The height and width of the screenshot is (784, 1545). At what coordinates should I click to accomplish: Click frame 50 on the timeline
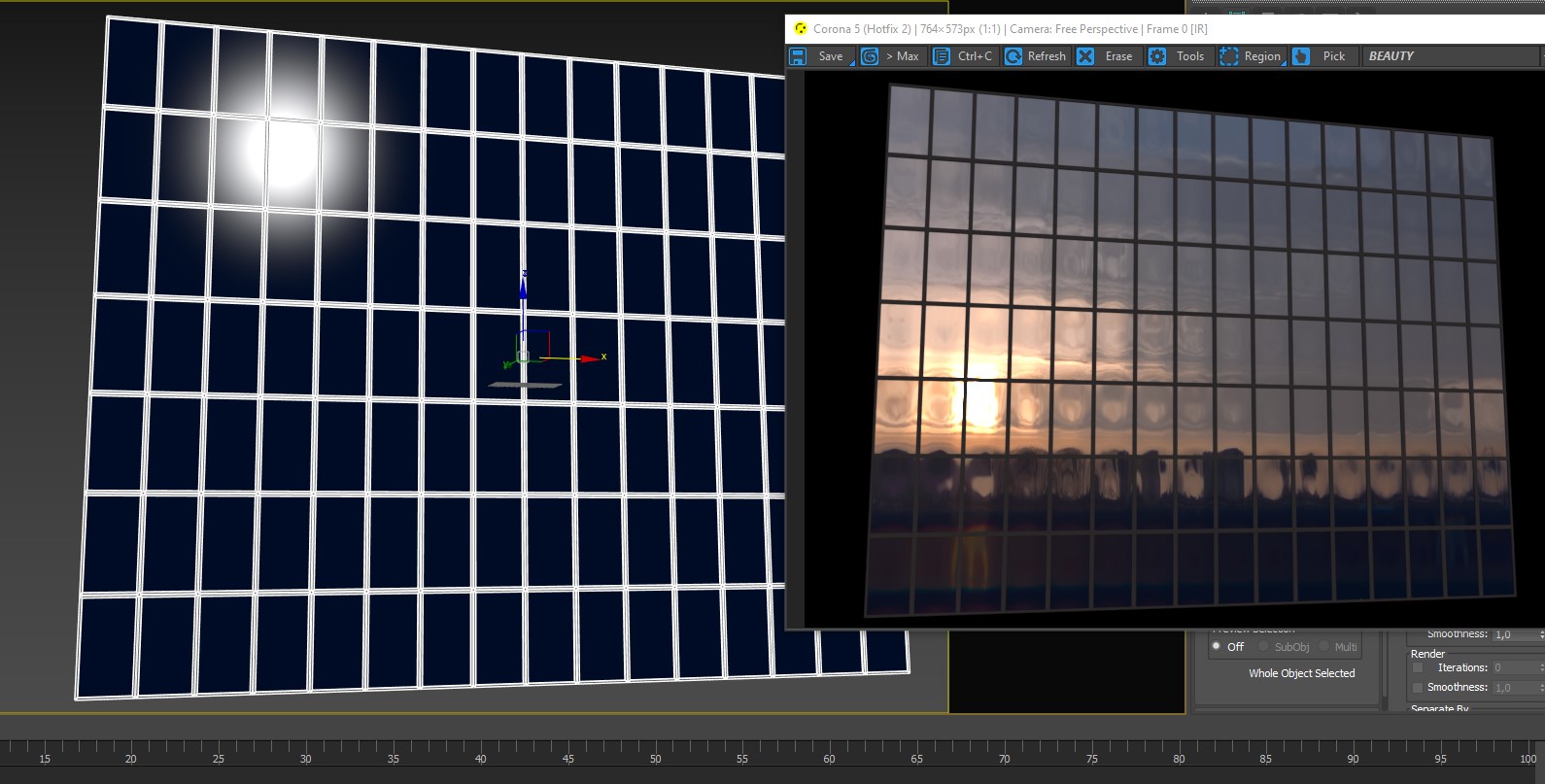(655, 759)
